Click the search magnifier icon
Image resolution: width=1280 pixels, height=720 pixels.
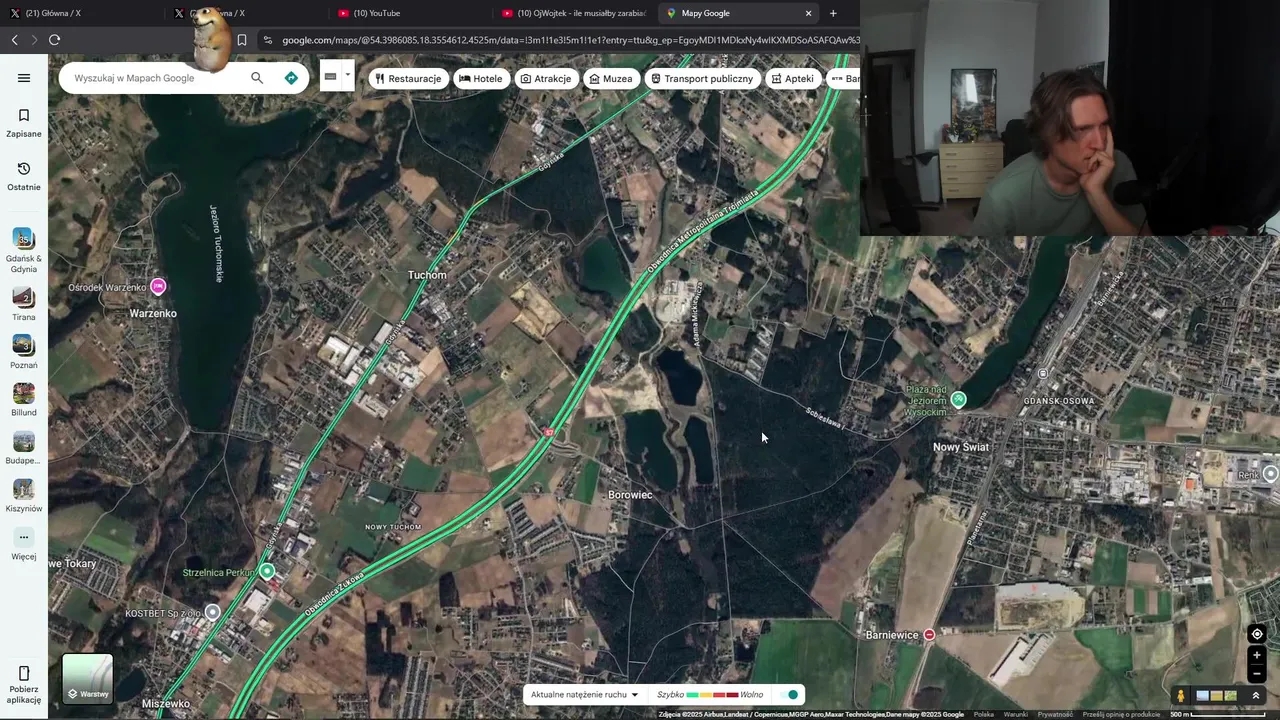coord(257,78)
